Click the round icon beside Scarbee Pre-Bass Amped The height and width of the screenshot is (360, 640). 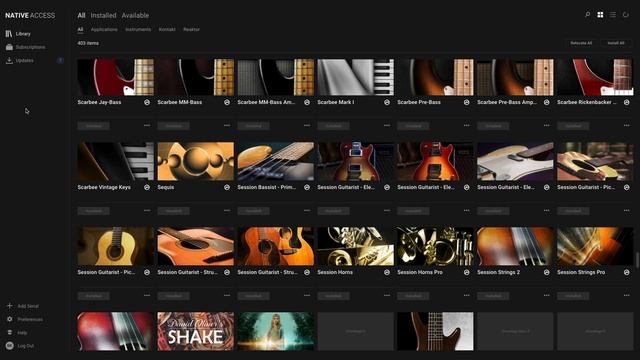[547, 102]
